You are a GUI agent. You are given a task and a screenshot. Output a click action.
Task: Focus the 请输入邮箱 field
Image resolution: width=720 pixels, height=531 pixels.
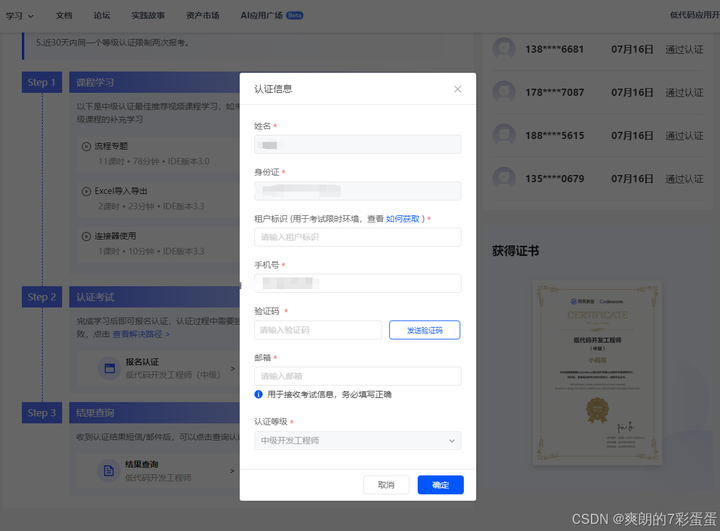point(358,376)
